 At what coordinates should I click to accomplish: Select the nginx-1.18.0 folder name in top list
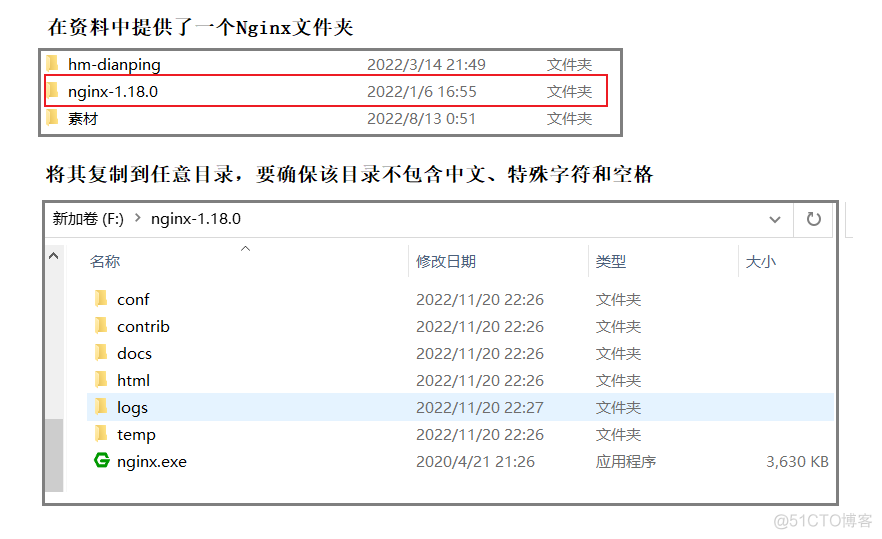pyautogui.click(x=112, y=91)
